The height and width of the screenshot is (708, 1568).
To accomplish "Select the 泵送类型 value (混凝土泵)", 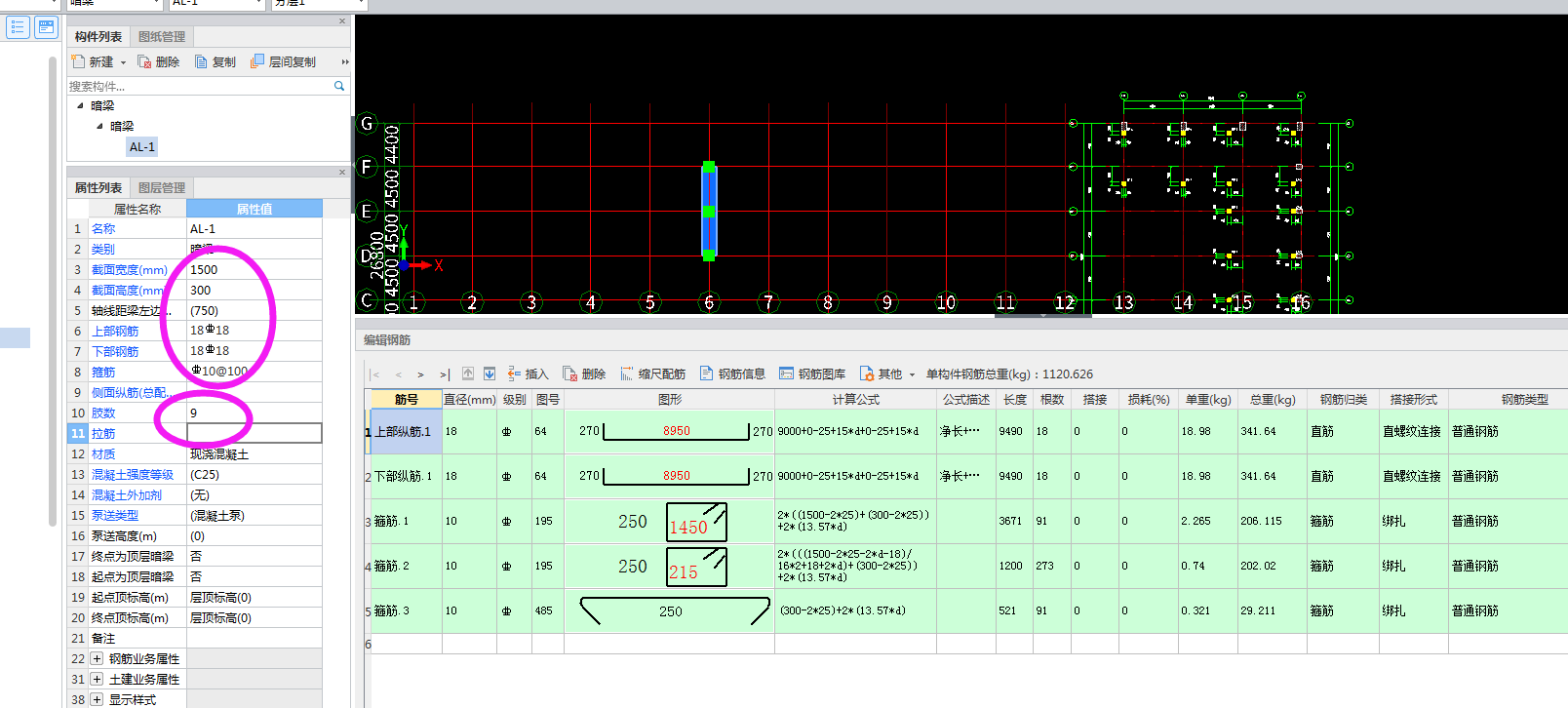I will coord(255,516).
